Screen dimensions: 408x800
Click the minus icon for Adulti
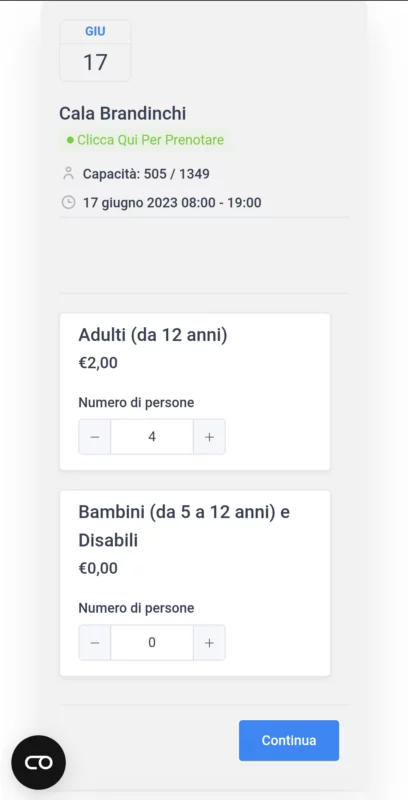tap(94, 437)
